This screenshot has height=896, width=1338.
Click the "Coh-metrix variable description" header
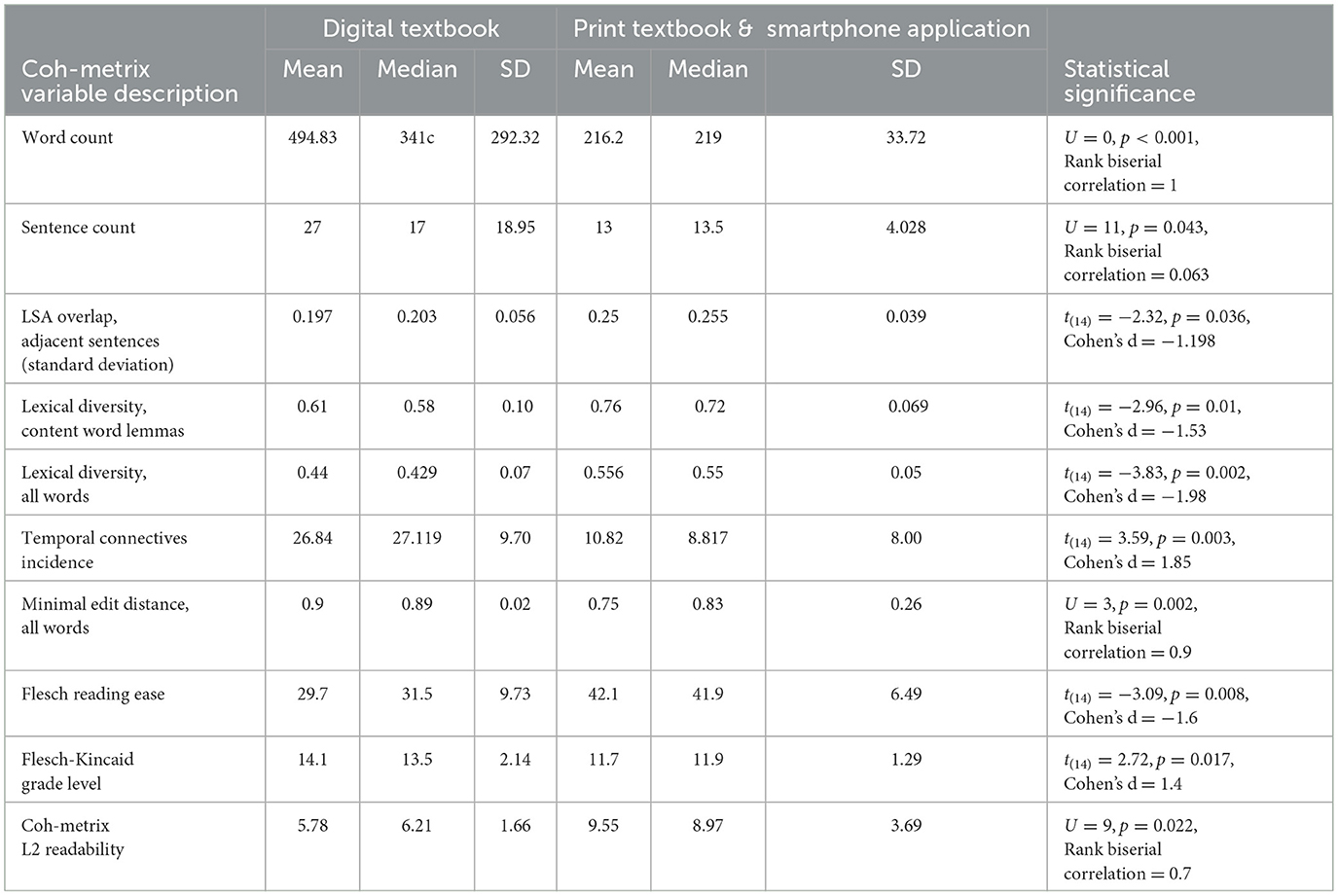tap(129, 82)
